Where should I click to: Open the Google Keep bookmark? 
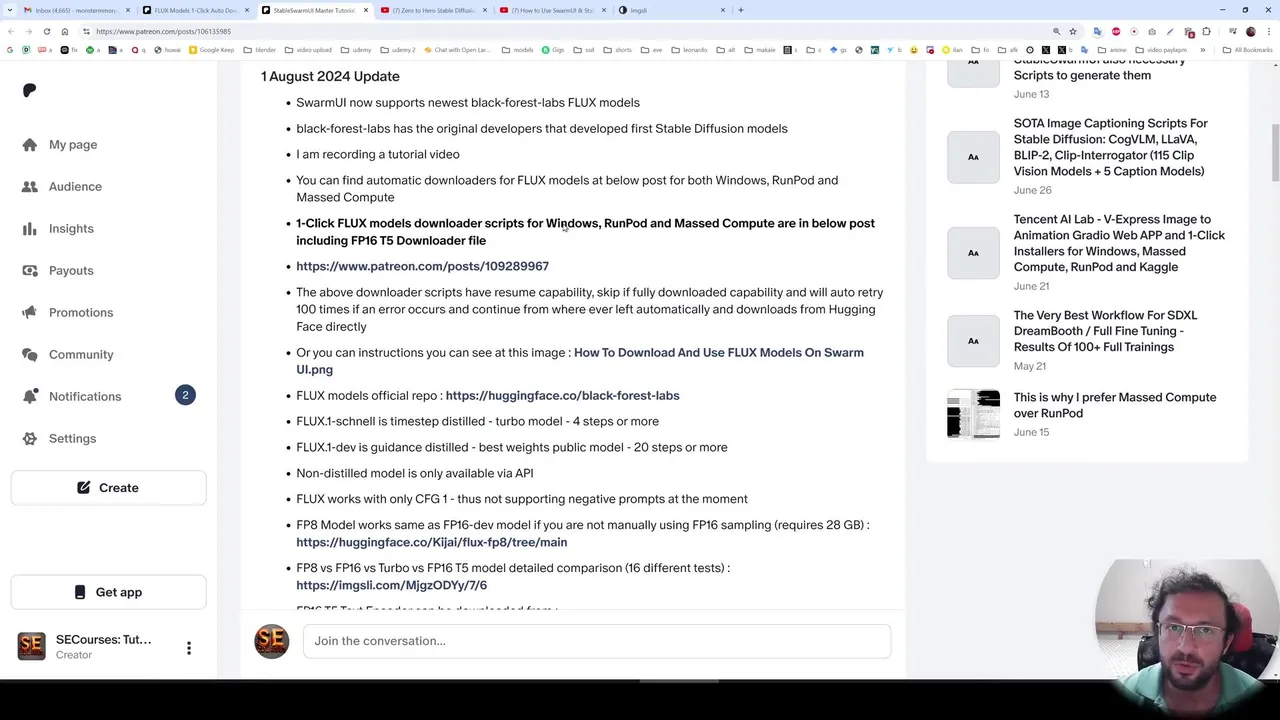[212, 50]
